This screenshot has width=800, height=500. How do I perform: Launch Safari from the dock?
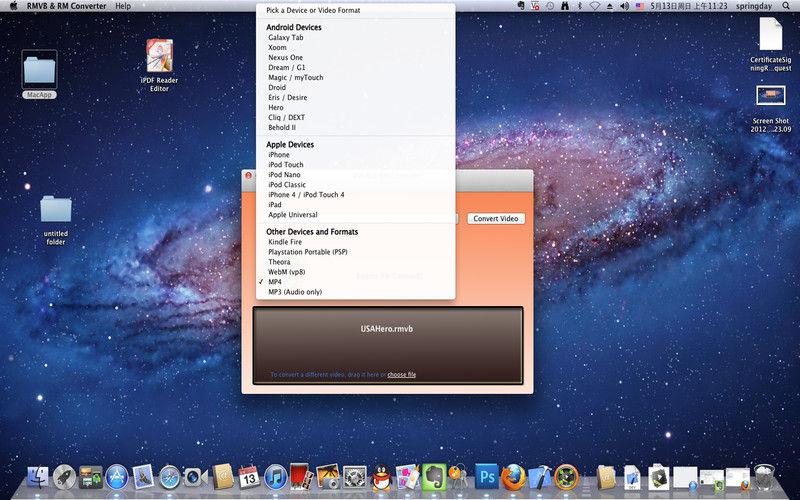pyautogui.click(x=170, y=478)
